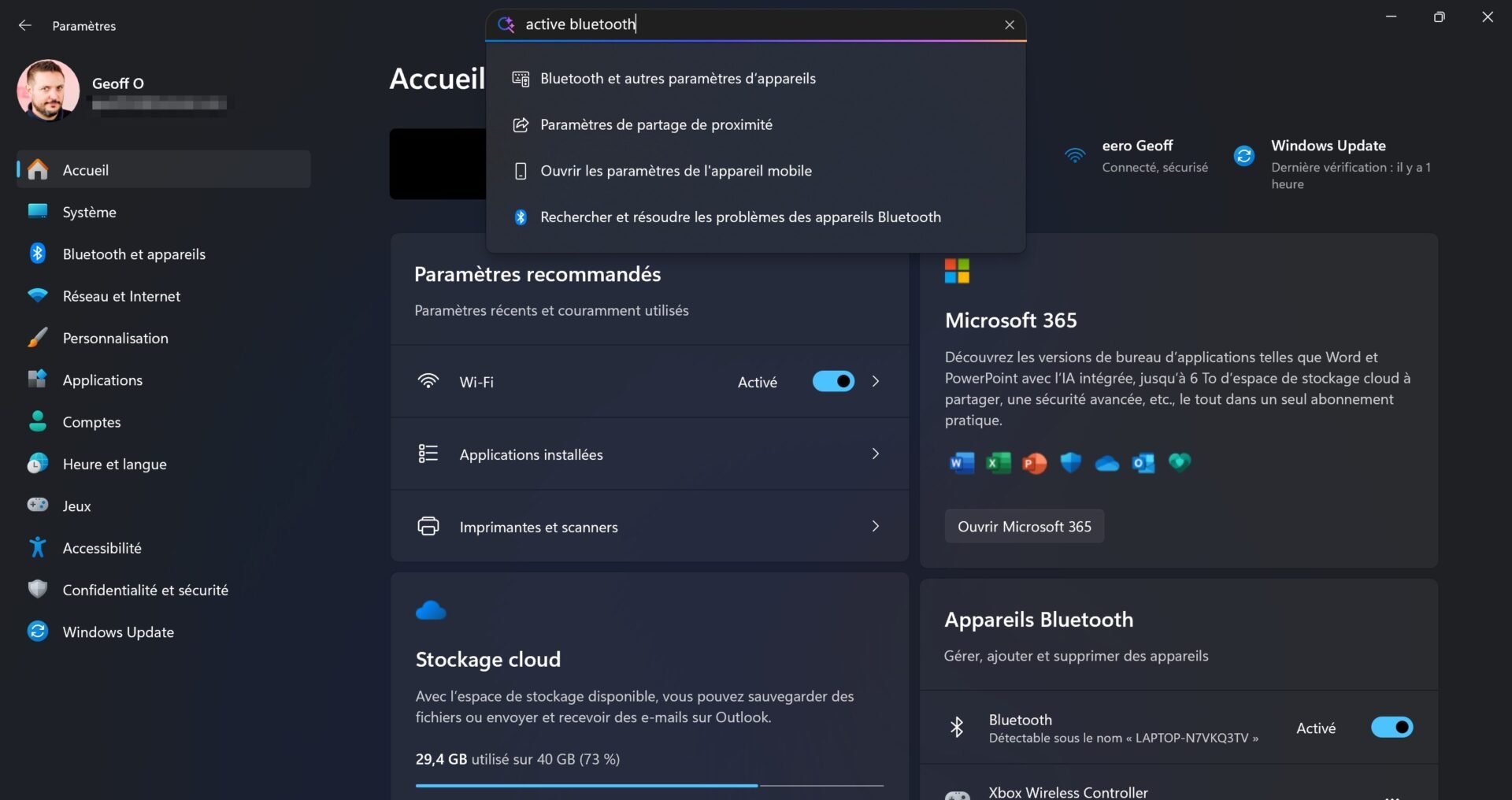1512x800 pixels.
Task: Click the back arrow next to Paramètres
Action: [25, 25]
